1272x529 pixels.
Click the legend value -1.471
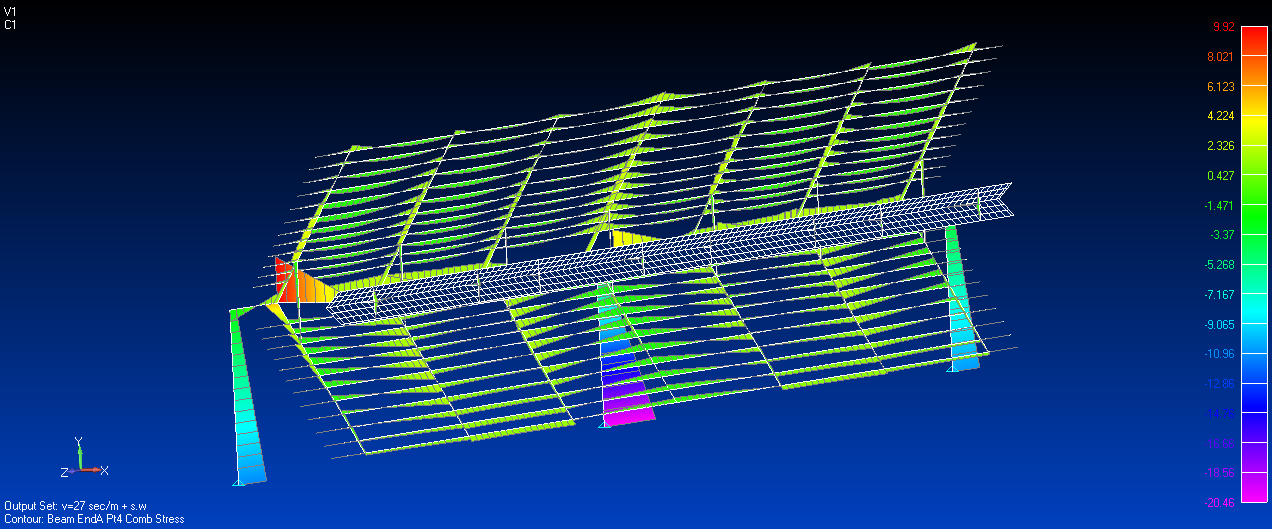pos(1220,205)
